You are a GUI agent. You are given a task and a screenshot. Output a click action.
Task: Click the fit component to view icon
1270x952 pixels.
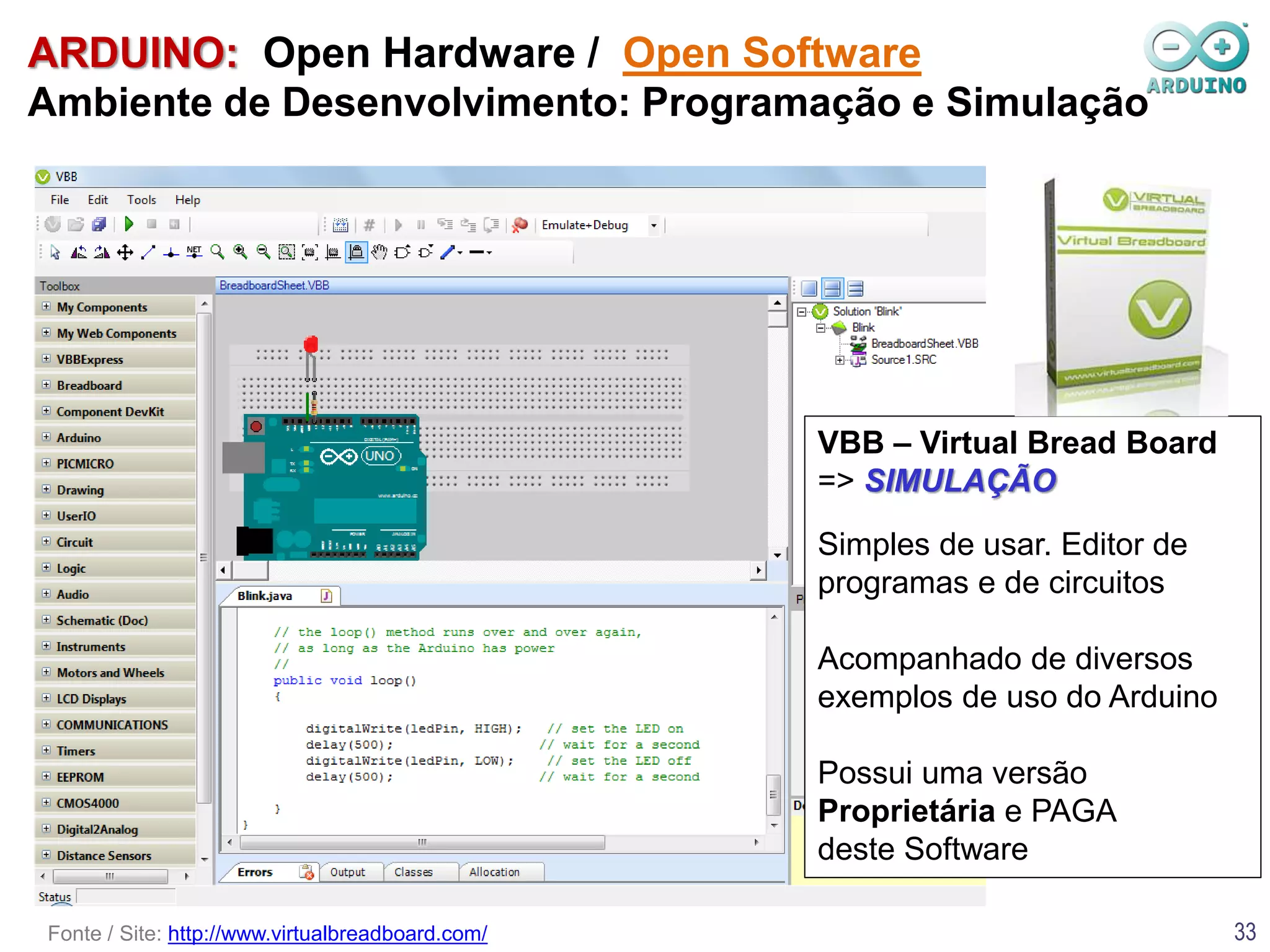click(309, 252)
